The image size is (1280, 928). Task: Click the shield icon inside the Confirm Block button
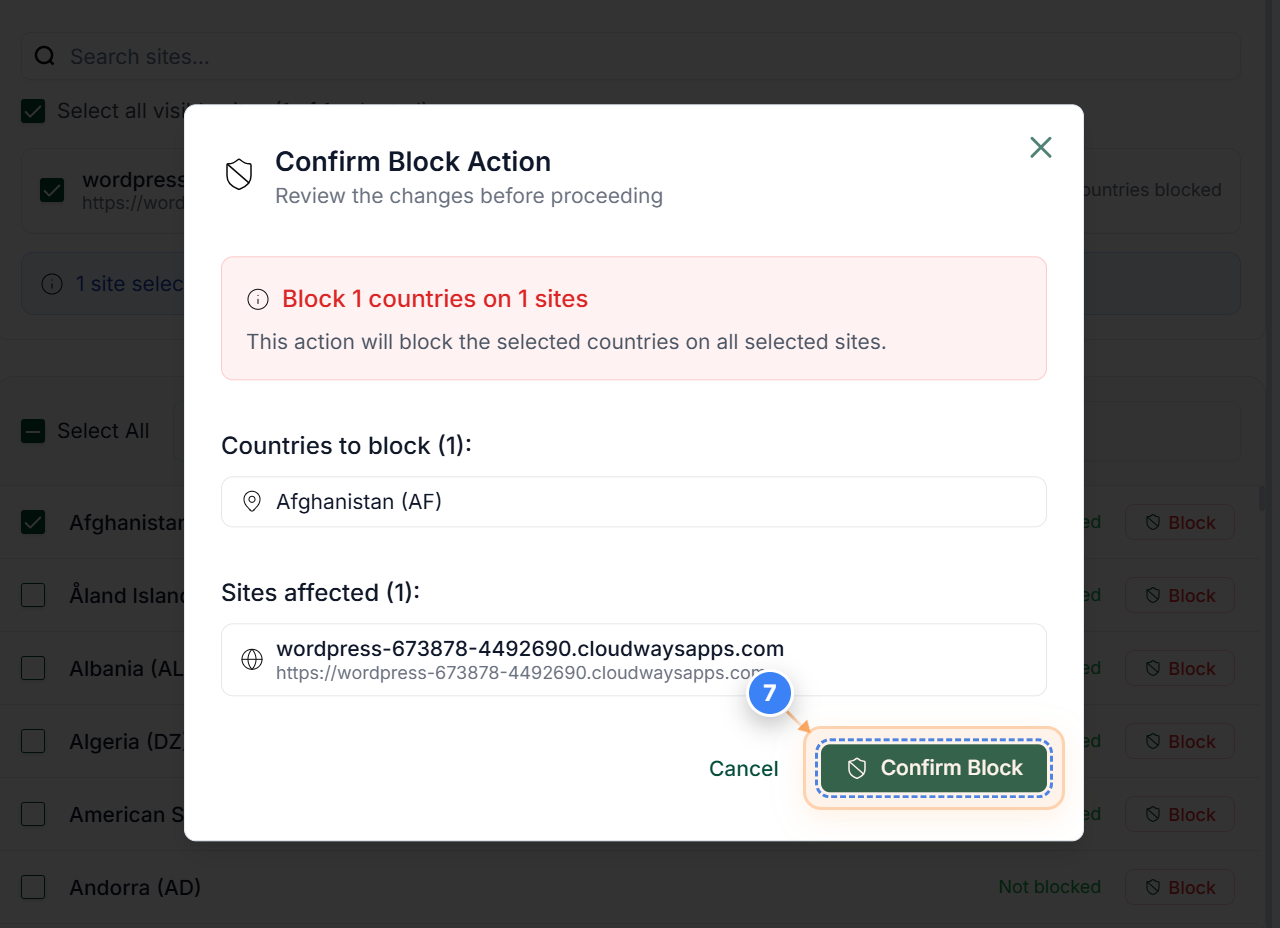pos(858,768)
